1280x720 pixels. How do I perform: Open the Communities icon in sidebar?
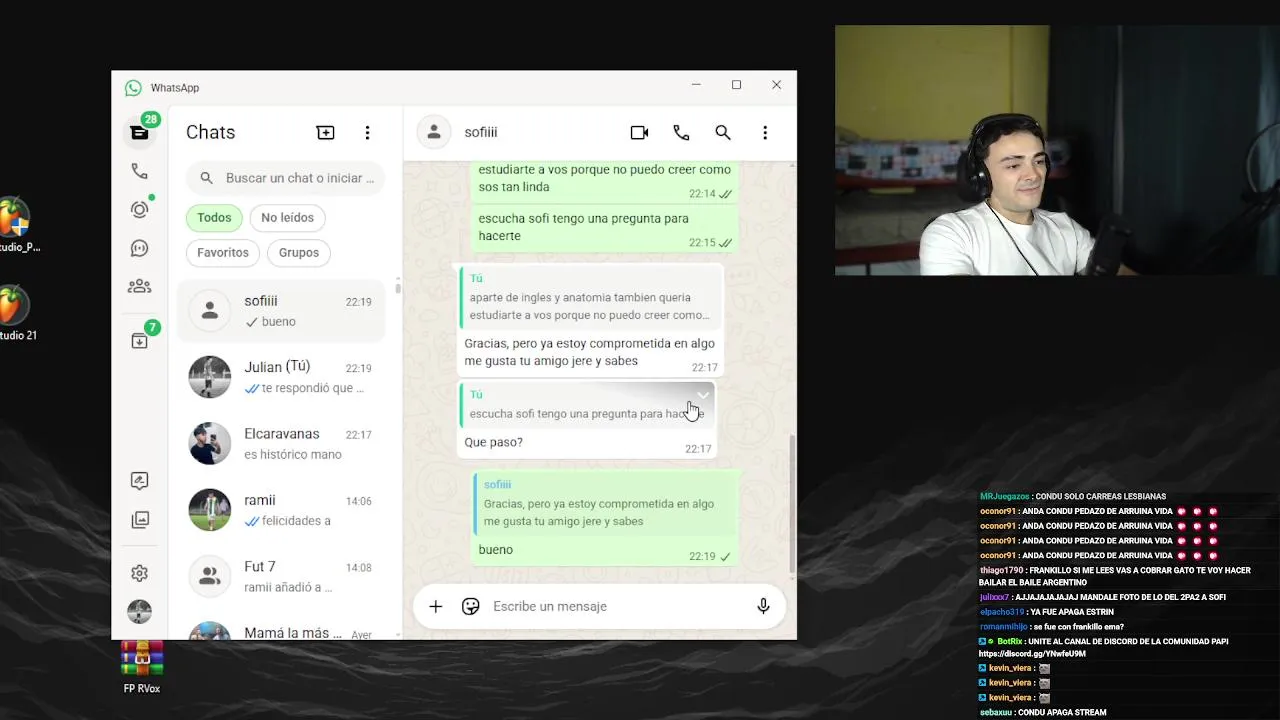(139, 286)
